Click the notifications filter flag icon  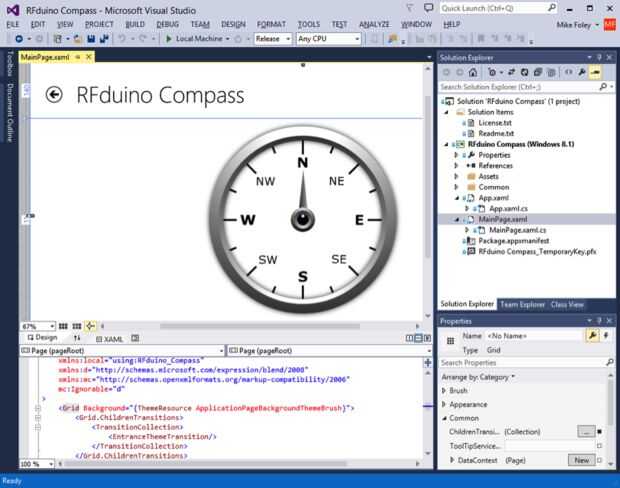coord(410,8)
